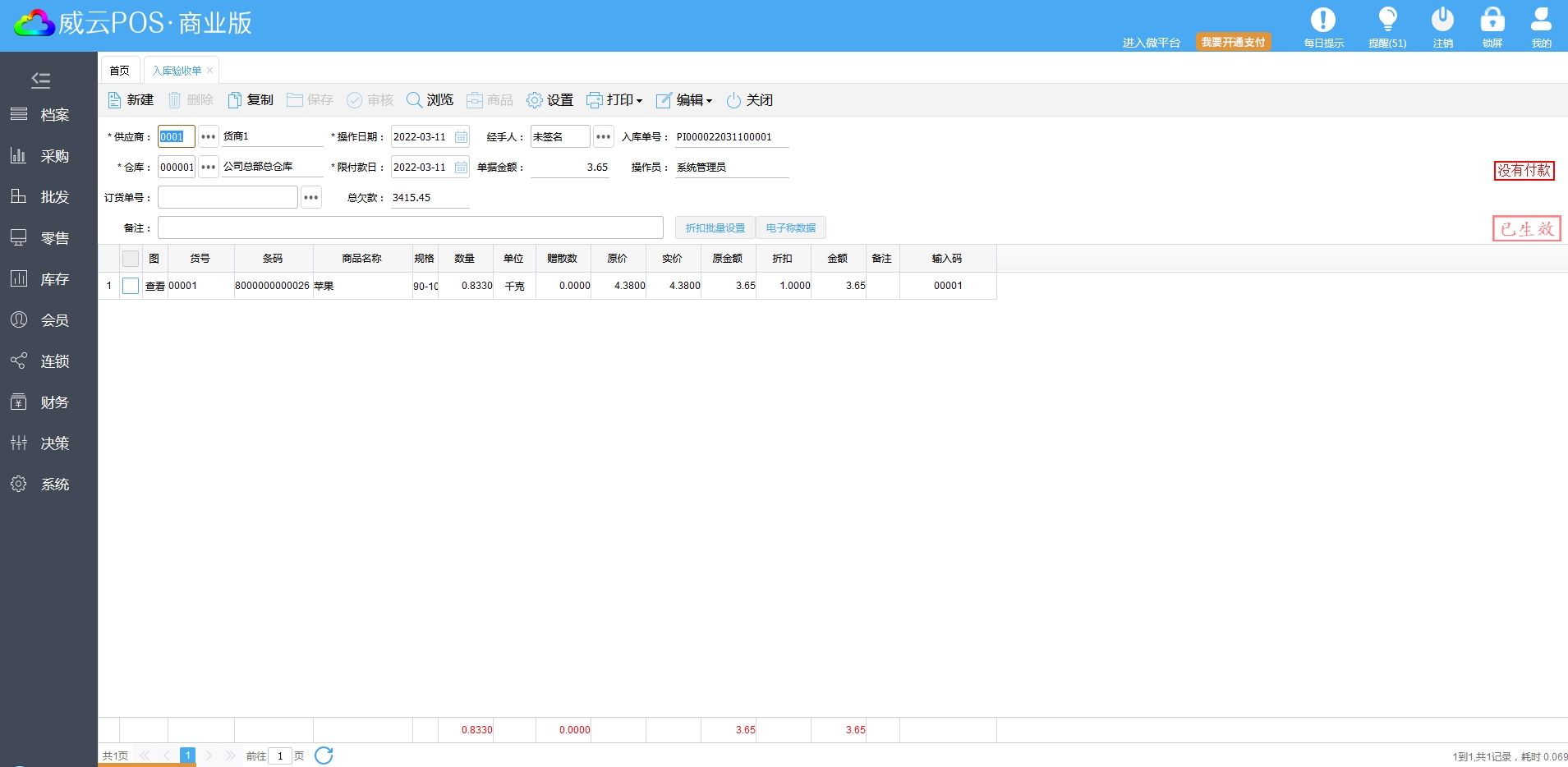The width and height of the screenshot is (1568, 767).
Task: Open 设置 gear in the toolbar
Action: coord(535,100)
